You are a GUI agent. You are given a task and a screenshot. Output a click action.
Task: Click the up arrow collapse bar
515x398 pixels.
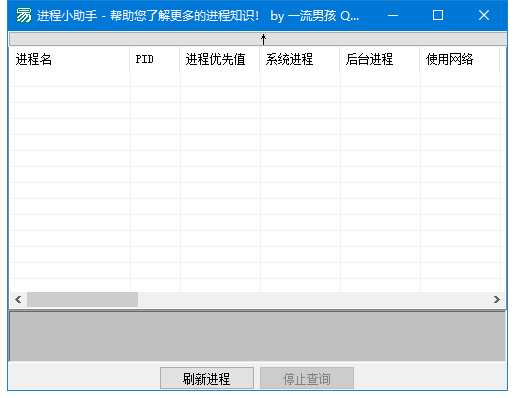[x=258, y=39]
